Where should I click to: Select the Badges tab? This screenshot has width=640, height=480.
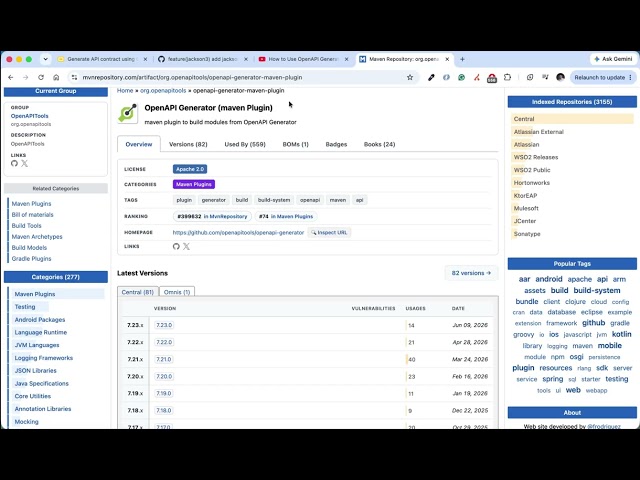[336, 144]
